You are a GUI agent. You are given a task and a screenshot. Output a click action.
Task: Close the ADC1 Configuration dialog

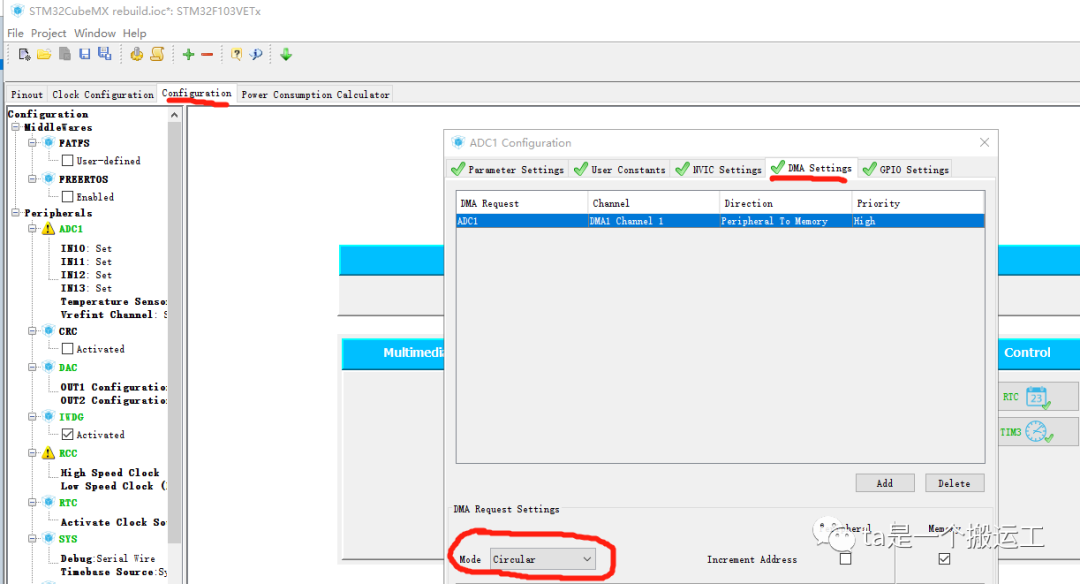pos(984,143)
